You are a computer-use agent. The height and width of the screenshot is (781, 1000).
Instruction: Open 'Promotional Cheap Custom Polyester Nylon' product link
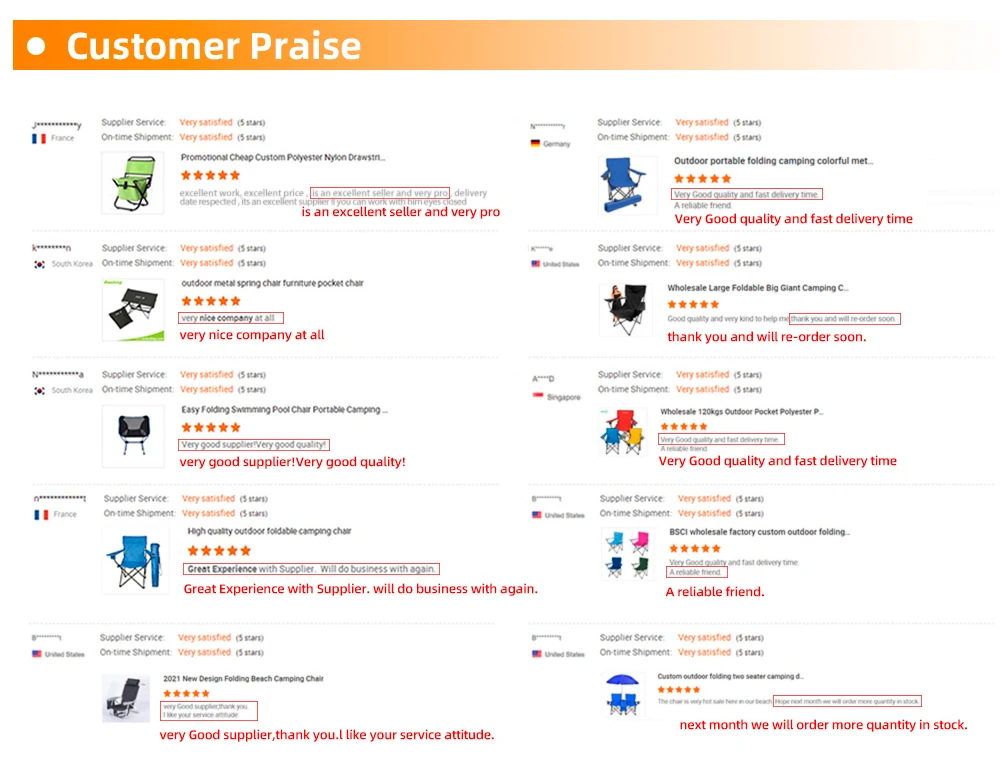[x=283, y=157]
